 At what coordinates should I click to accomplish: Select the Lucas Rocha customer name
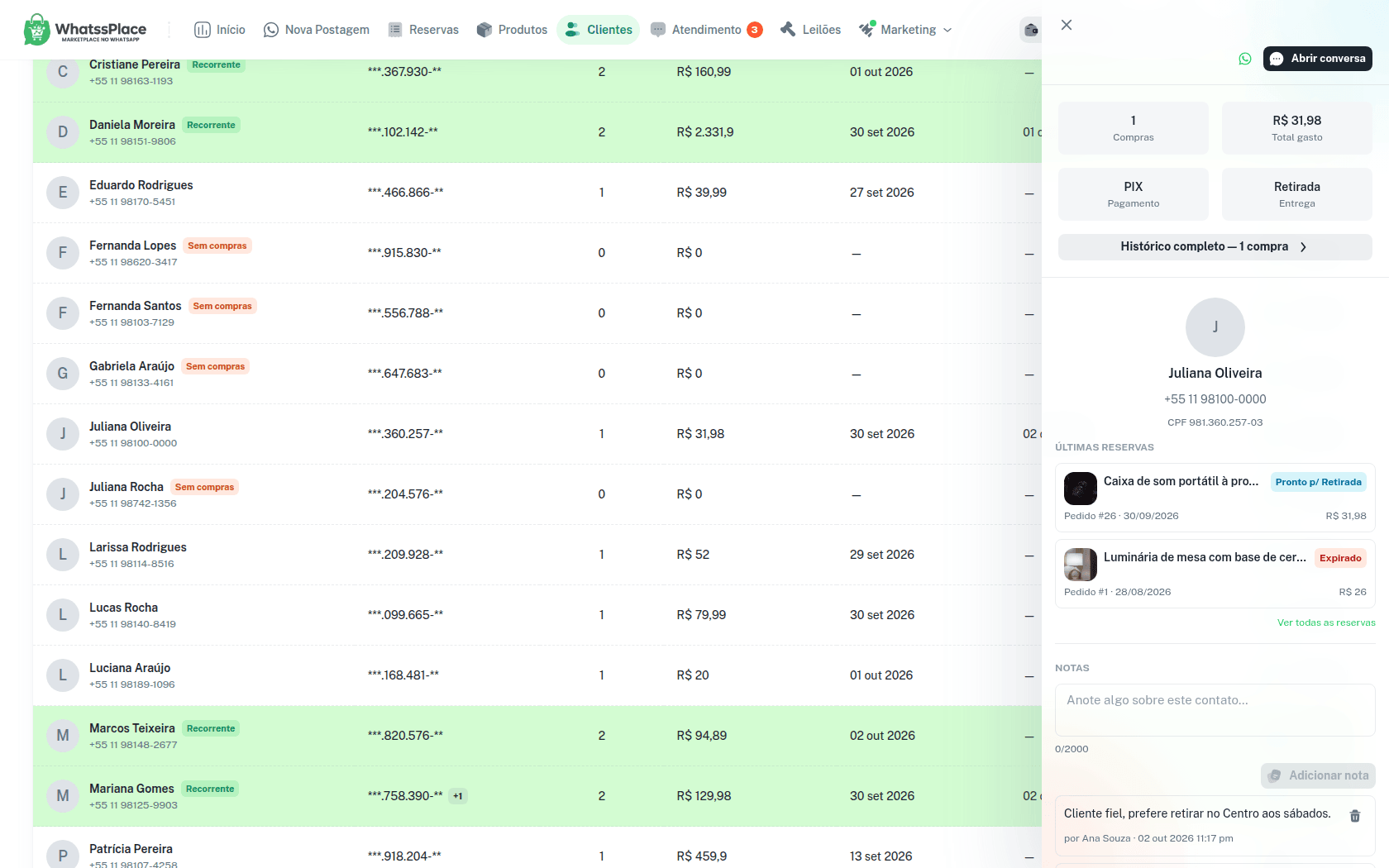click(x=124, y=608)
